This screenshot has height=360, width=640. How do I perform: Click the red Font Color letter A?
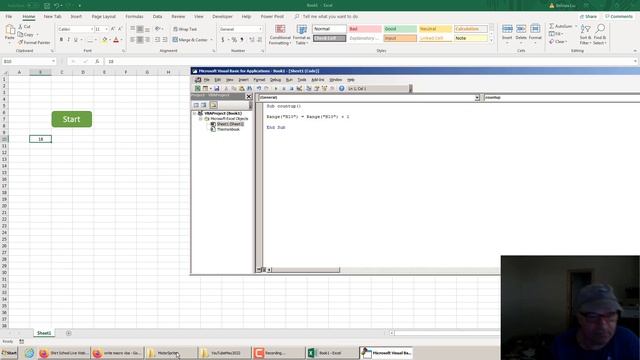(x=116, y=40)
